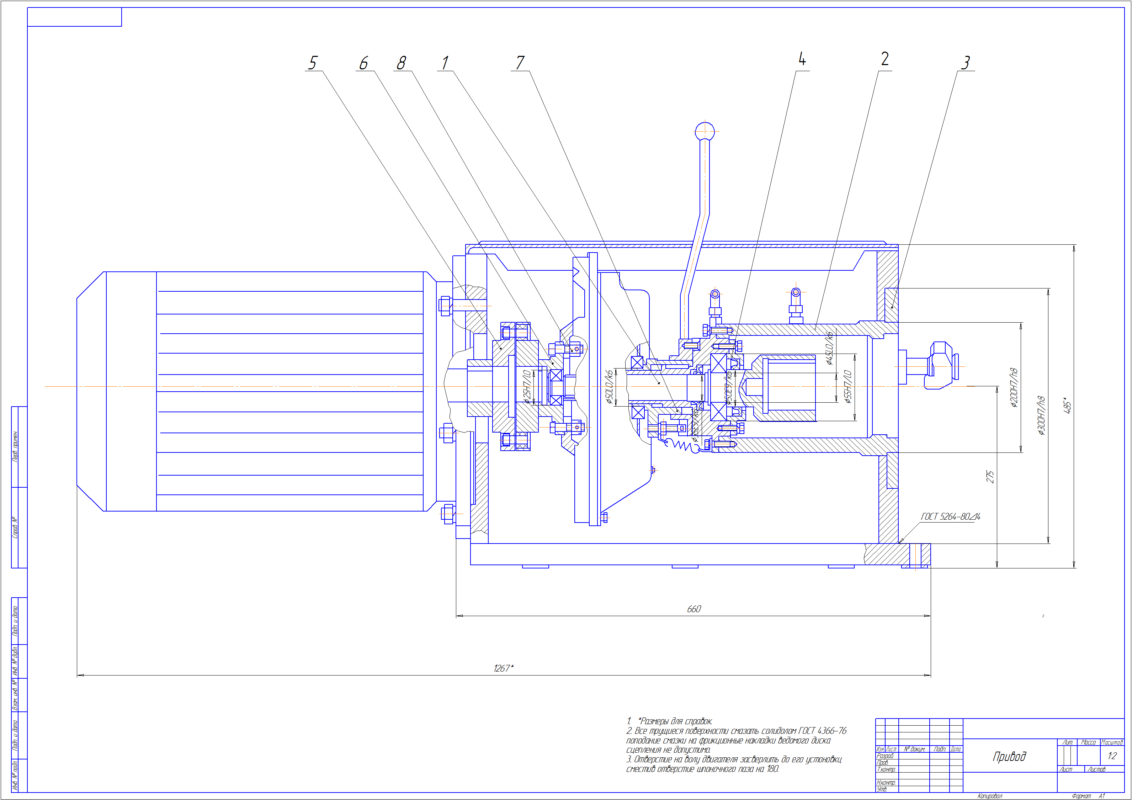Select the ø45L0/k6 fit dimension
Image resolution: width=1132 pixels, height=800 pixels.
click(830, 348)
